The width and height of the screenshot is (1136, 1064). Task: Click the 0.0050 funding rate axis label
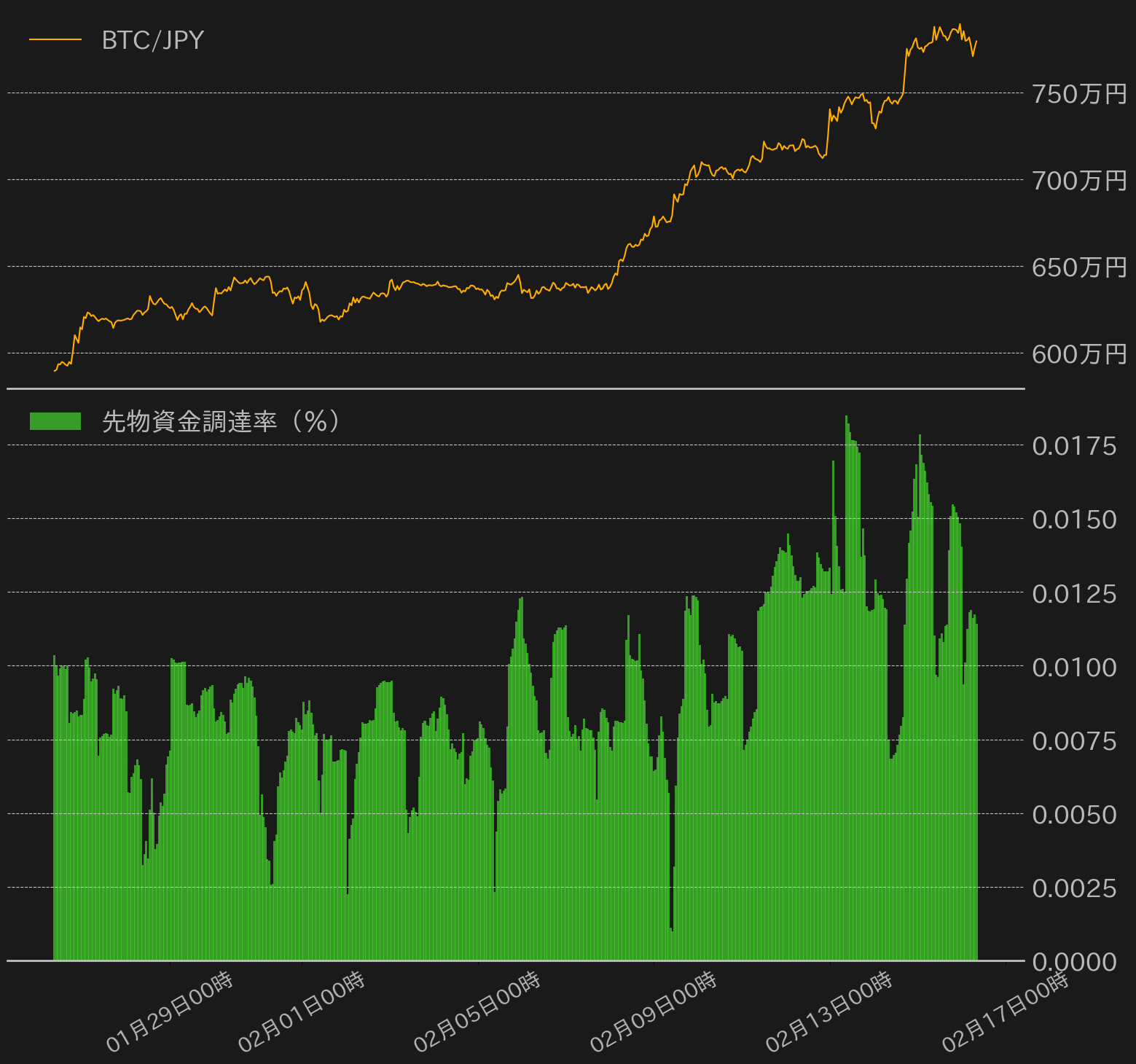point(1074,815)
